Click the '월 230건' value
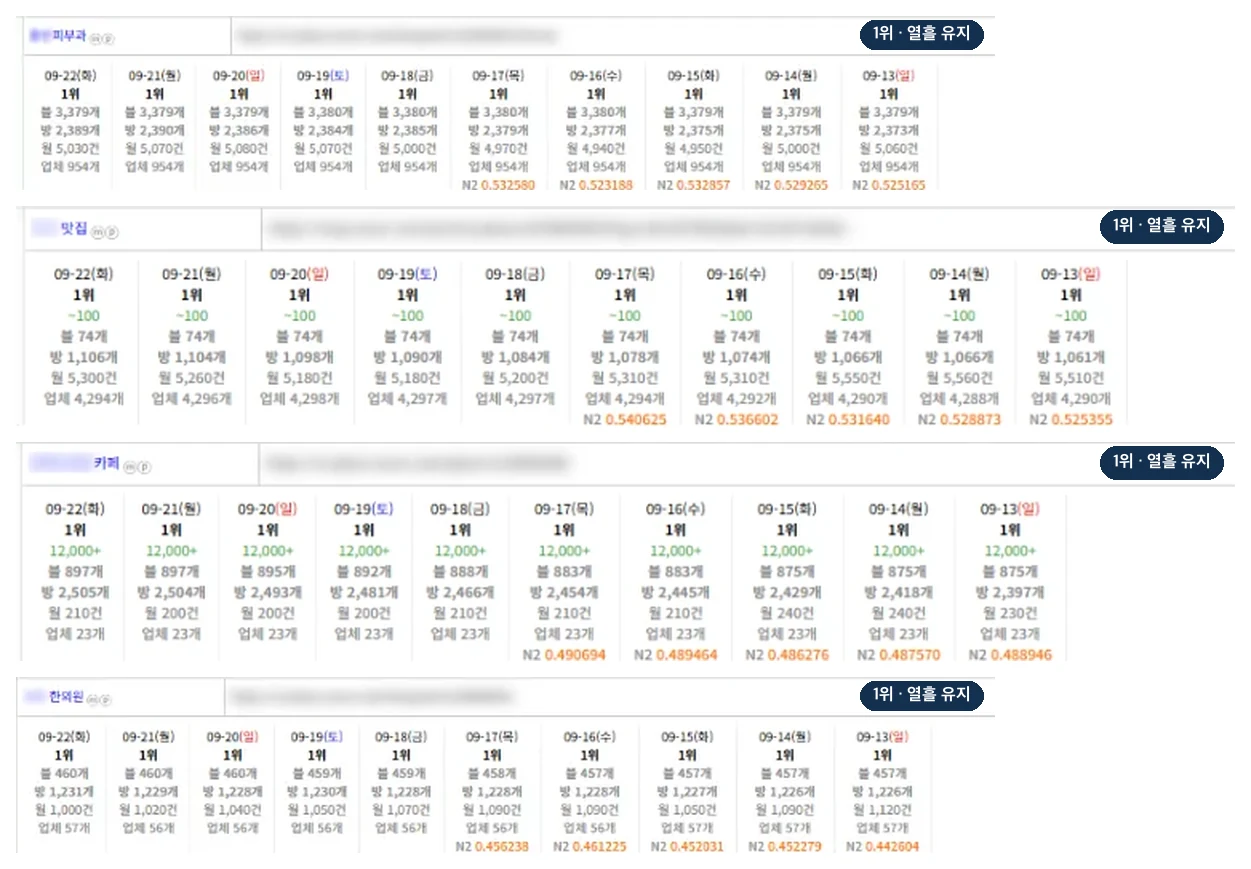 coord(1010,613)
